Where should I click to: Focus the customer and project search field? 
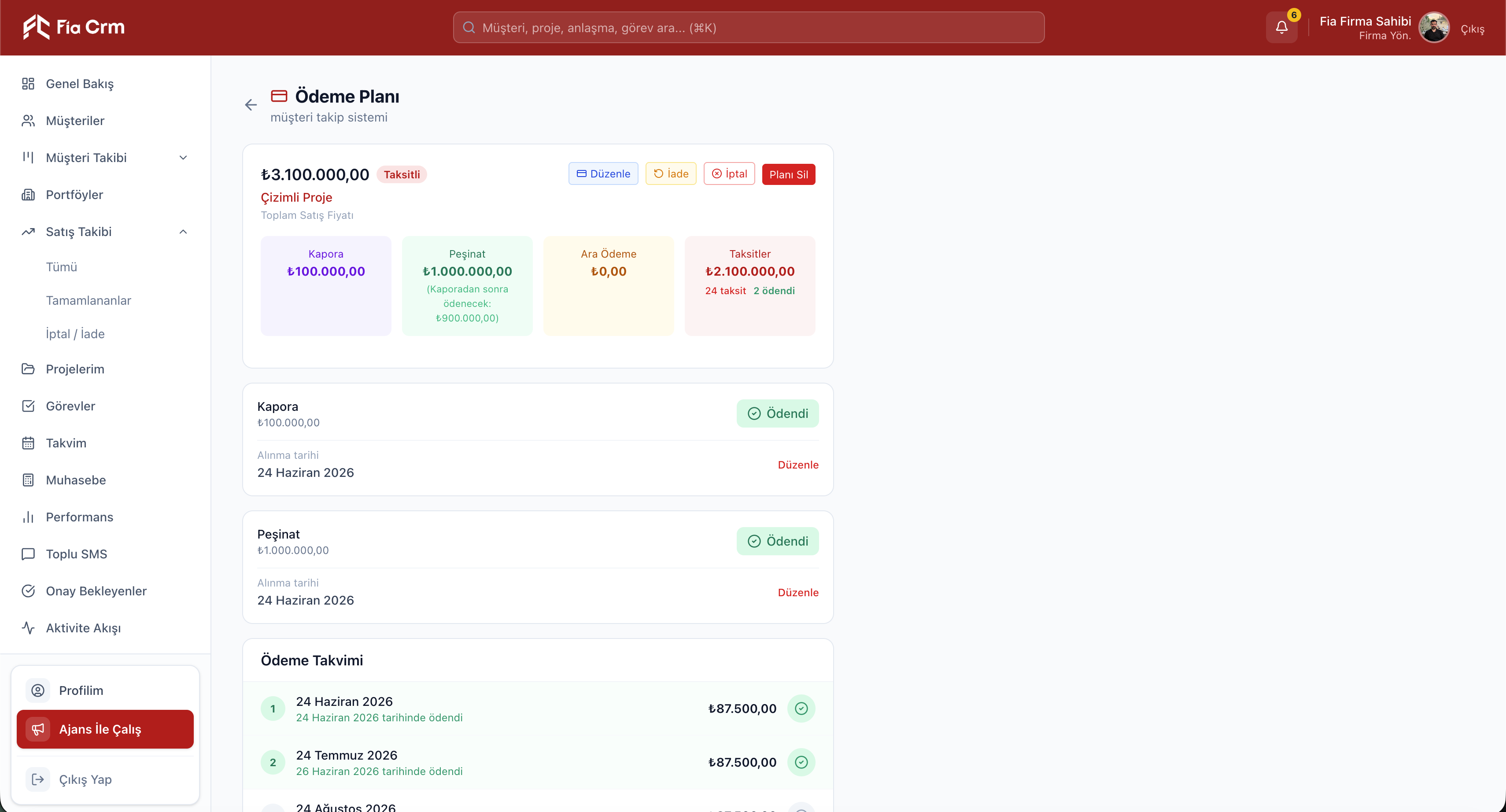[748, 27]
